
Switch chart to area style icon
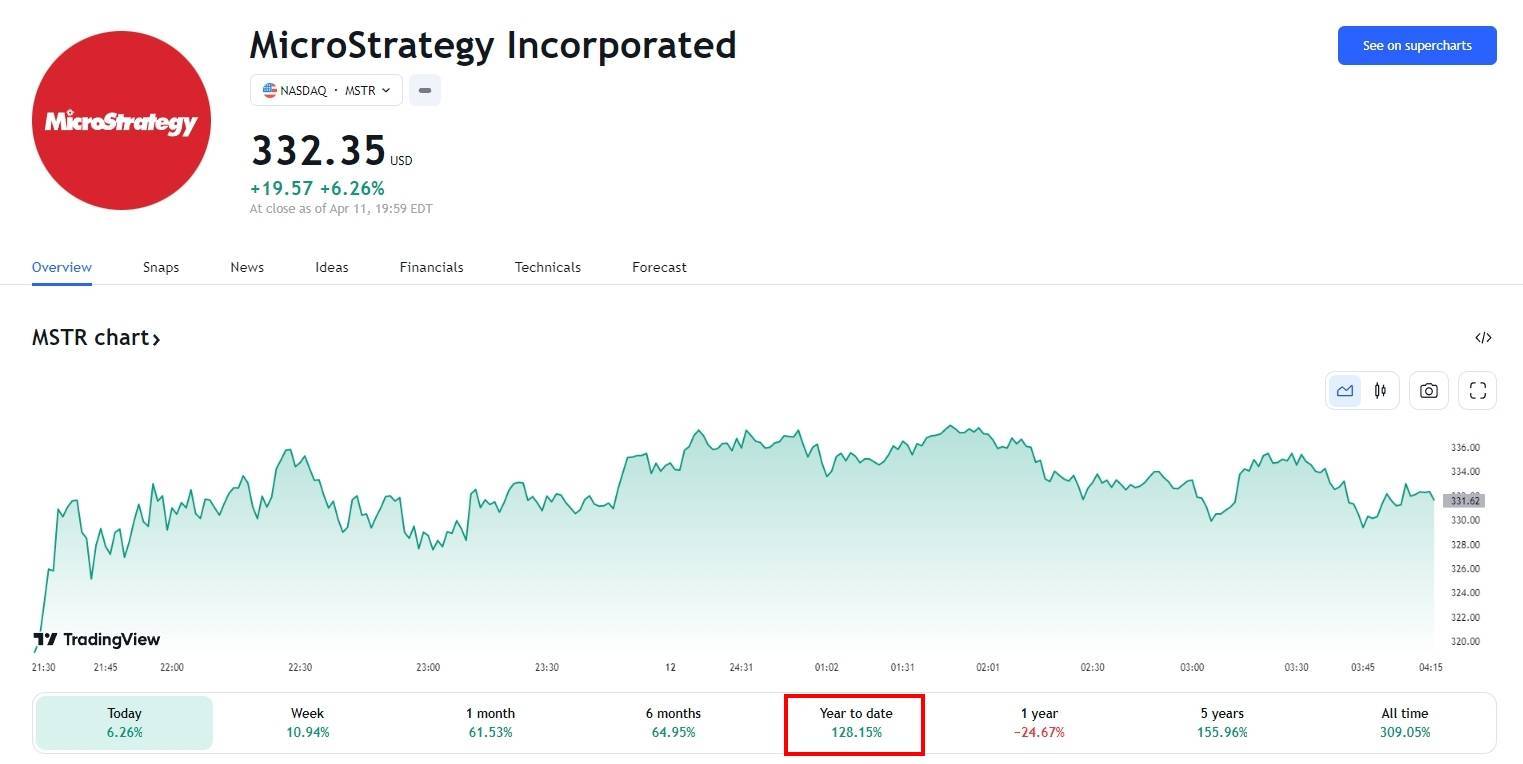point(1345,391)
